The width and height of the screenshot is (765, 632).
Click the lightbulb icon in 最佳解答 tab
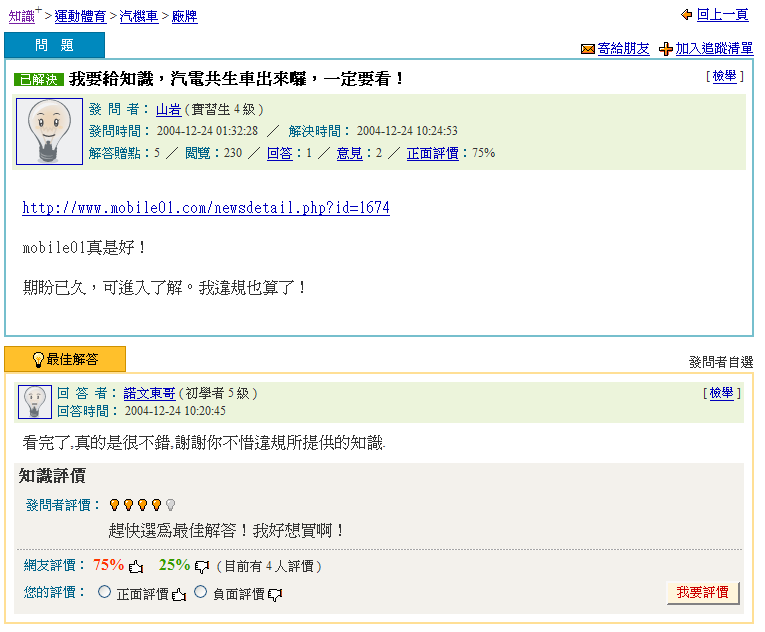[x=38, y=360]
